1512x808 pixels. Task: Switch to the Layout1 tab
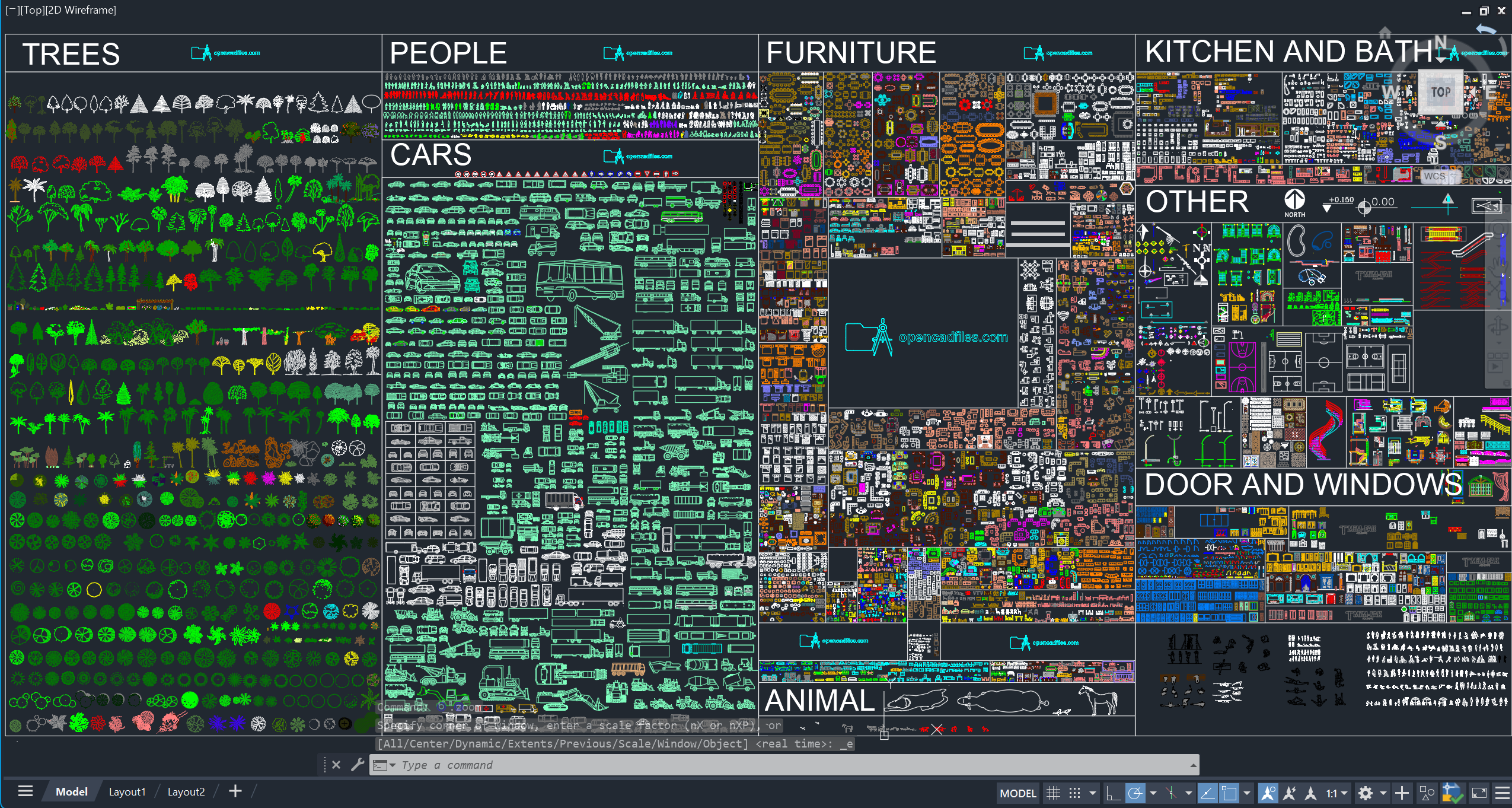pyautogui.click(x=127, y=791)
